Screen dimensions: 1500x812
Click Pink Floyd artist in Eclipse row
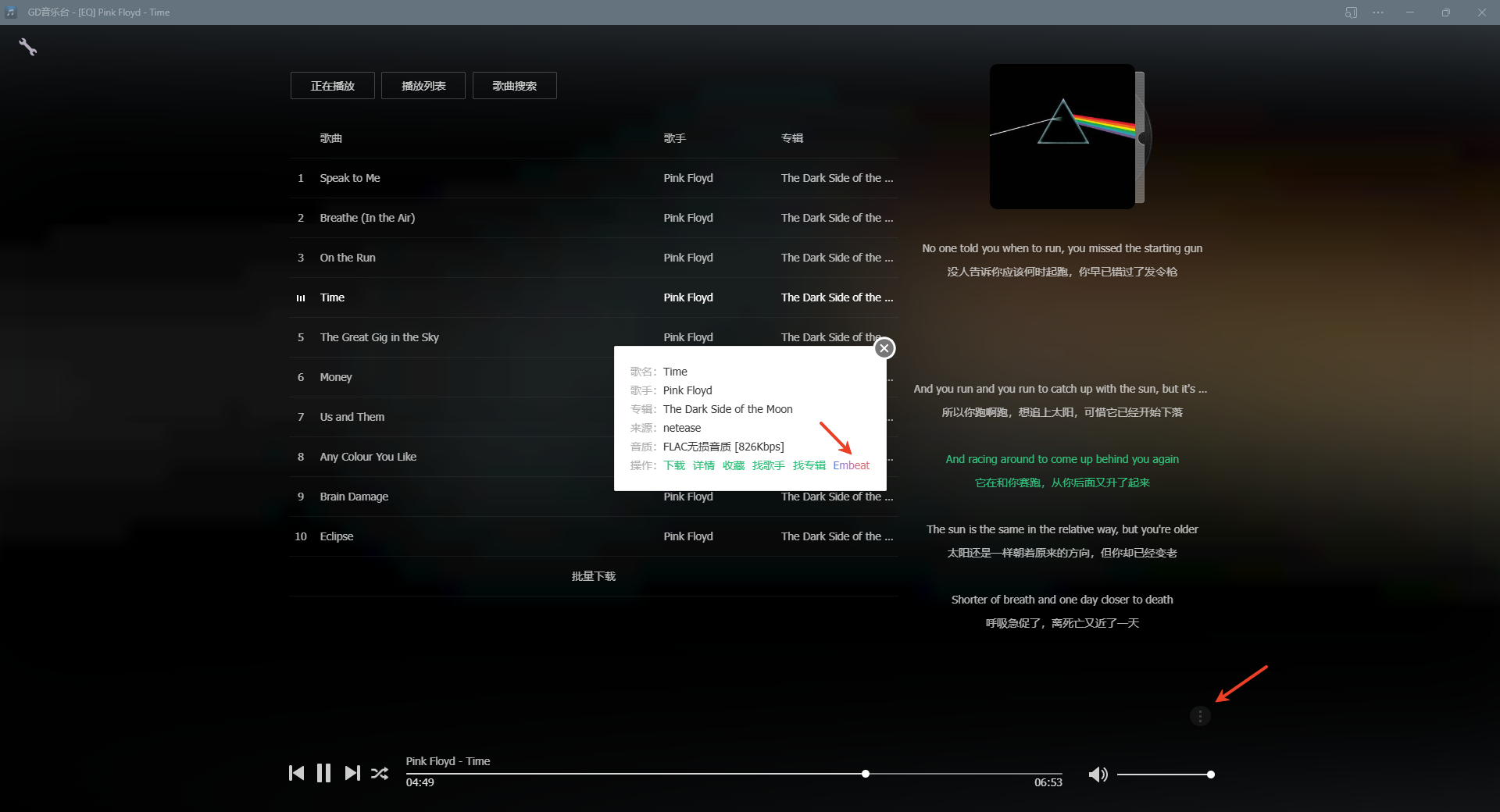[x=688, y=536]
